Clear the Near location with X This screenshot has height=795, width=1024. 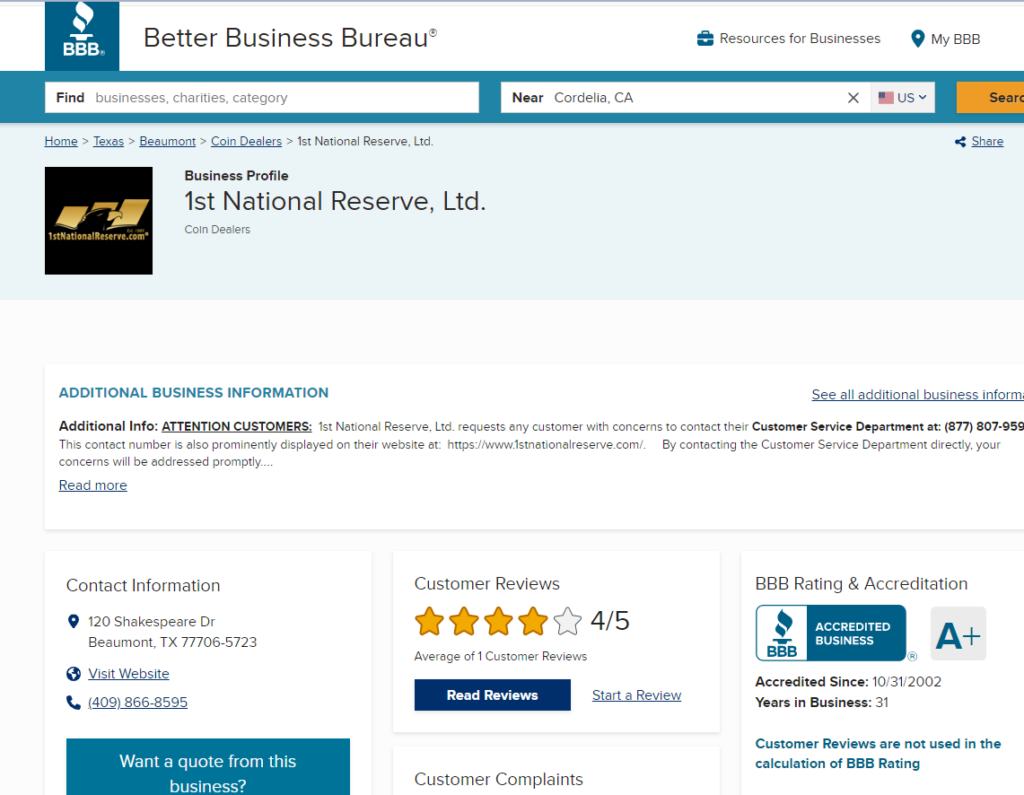pyautogui.click(x=853, y=98)
